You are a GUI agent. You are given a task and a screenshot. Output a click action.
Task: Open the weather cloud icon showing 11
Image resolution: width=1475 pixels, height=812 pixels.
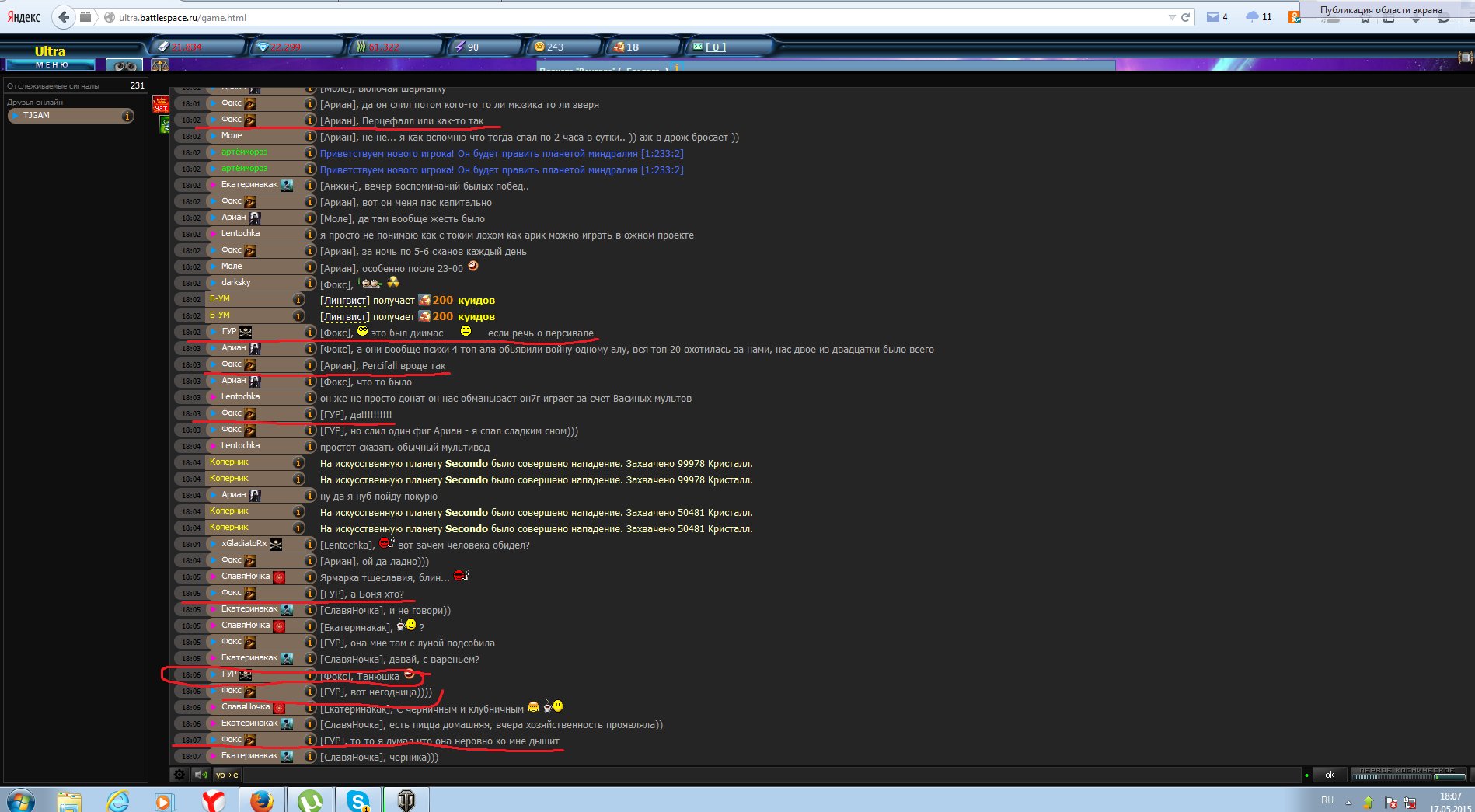[x=1258, y=17]
